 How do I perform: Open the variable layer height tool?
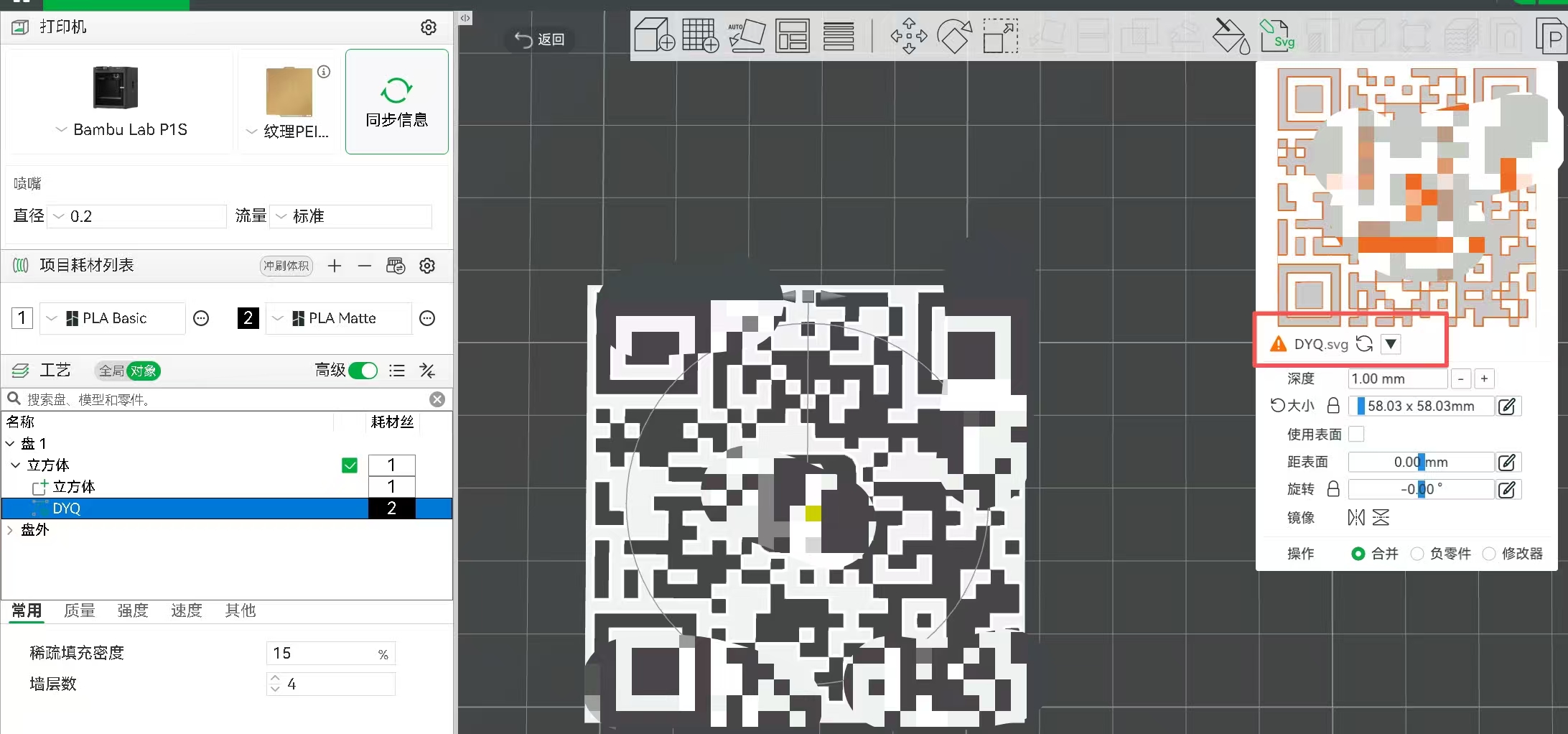point(839,36)
